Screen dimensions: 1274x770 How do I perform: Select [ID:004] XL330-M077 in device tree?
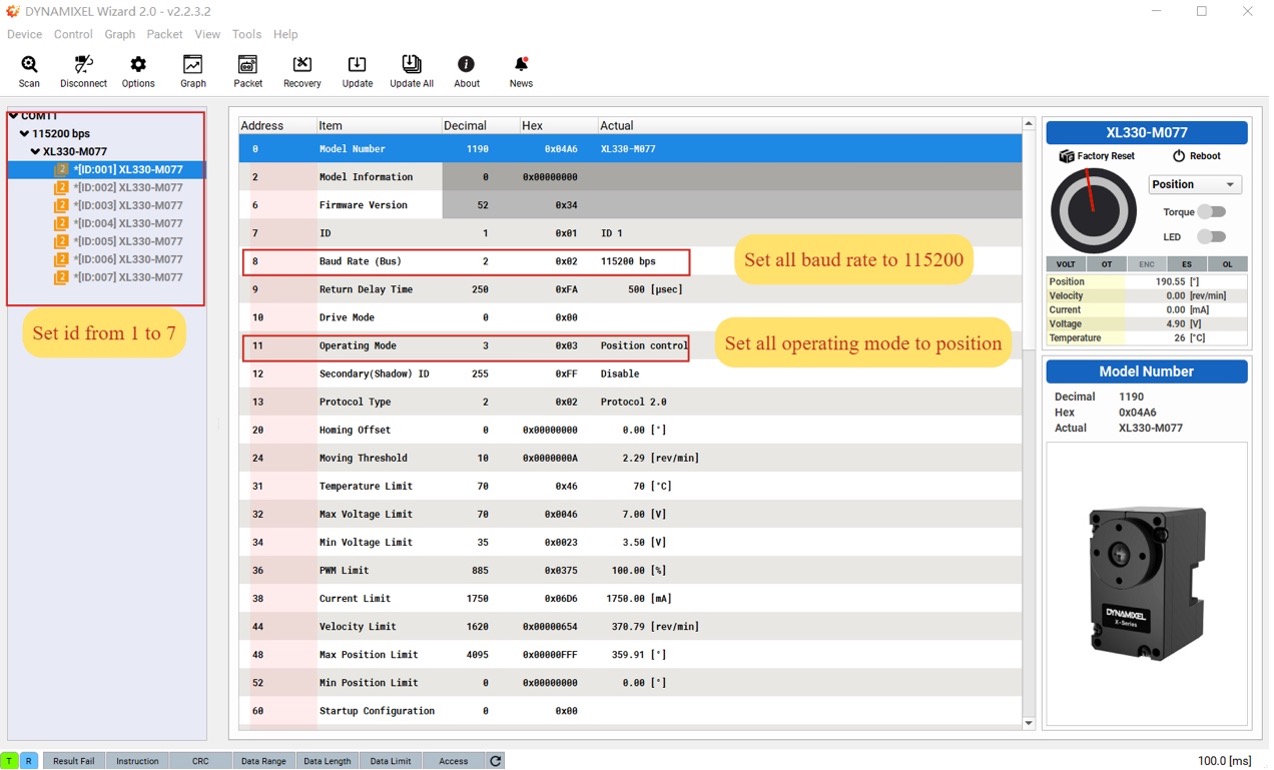128,224
